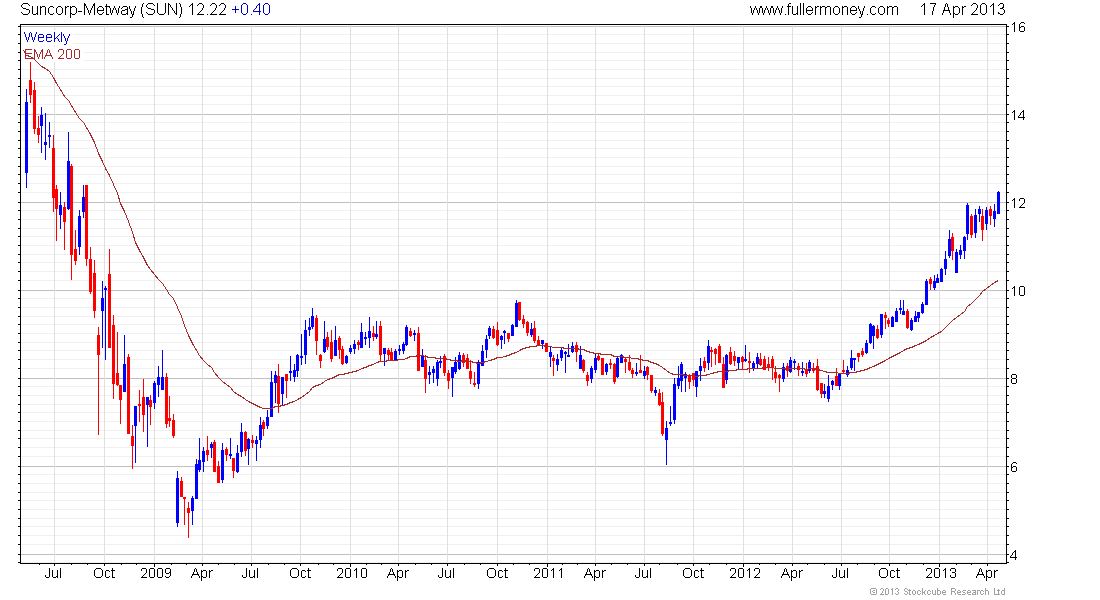Open the www.fullermoney.com website label

(x=824, y=10)
